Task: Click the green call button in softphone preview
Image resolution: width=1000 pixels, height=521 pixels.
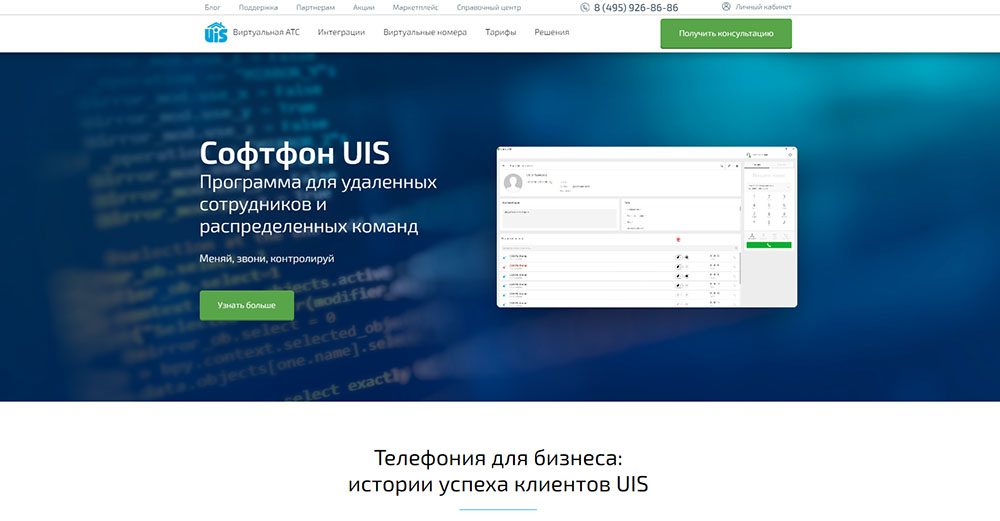Action: [768, 244]
